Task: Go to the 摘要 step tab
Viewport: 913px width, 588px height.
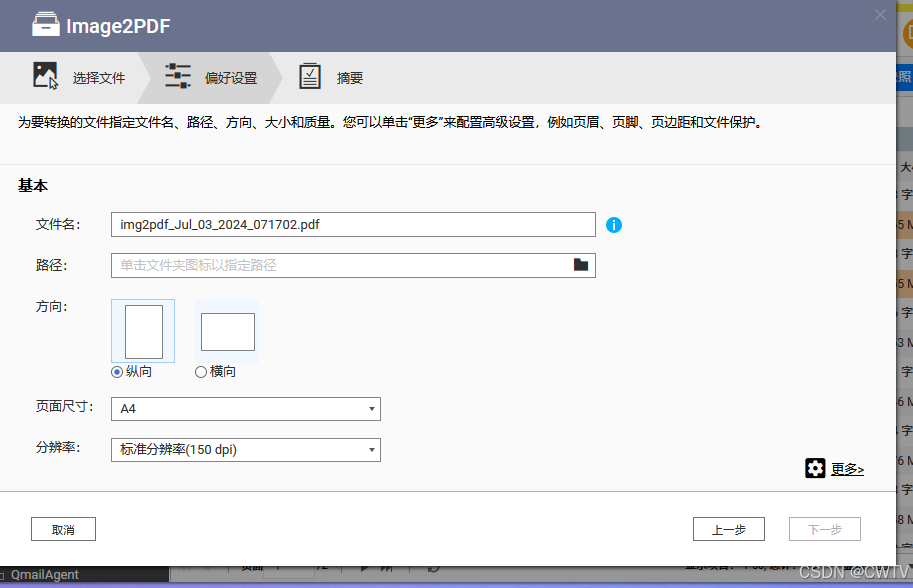Action: pyautogui.click(x=331, y=77)
